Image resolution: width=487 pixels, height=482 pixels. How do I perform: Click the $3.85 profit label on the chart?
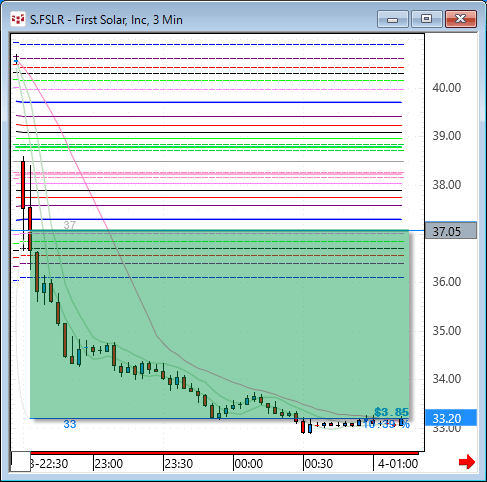pos(392,412)
